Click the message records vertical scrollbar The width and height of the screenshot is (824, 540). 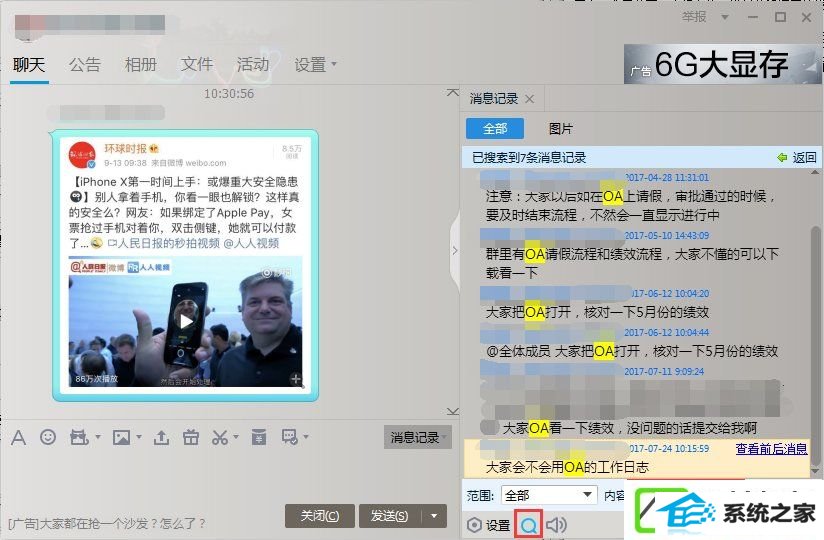click(x=815, y=347)
